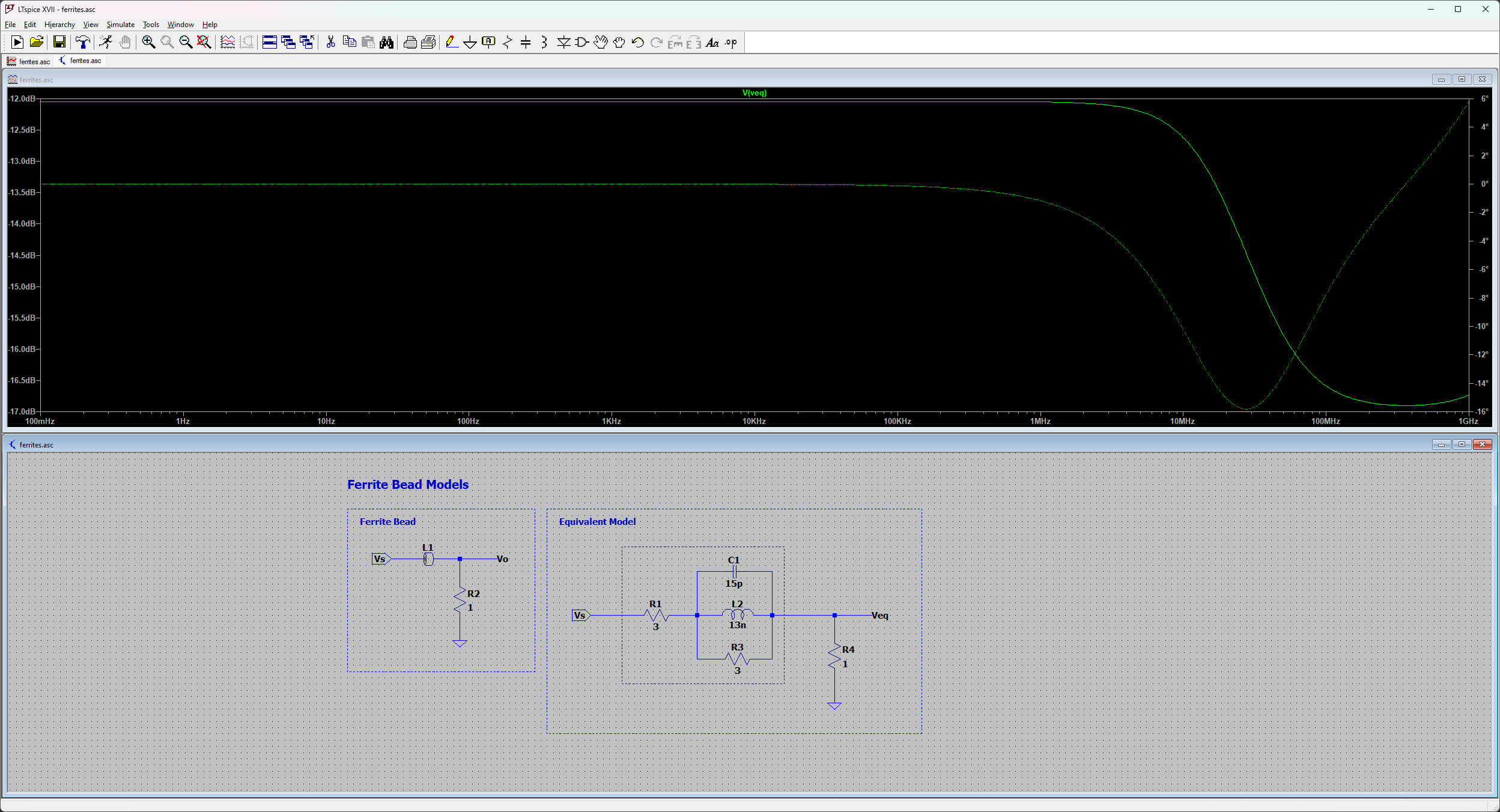1500x812 pixels.
Task: Select the Move hand tool
Action: [x=601, y=42]
